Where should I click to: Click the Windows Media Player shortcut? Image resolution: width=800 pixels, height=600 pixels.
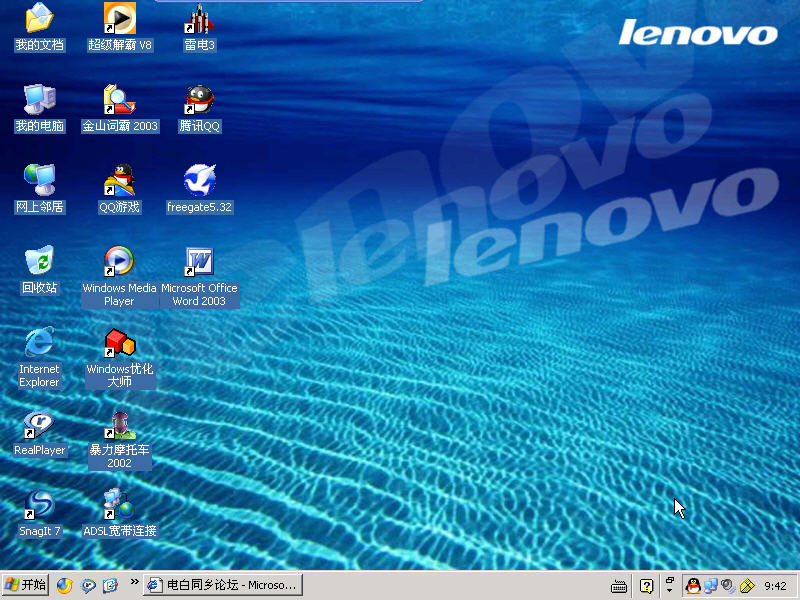point(119,263)
